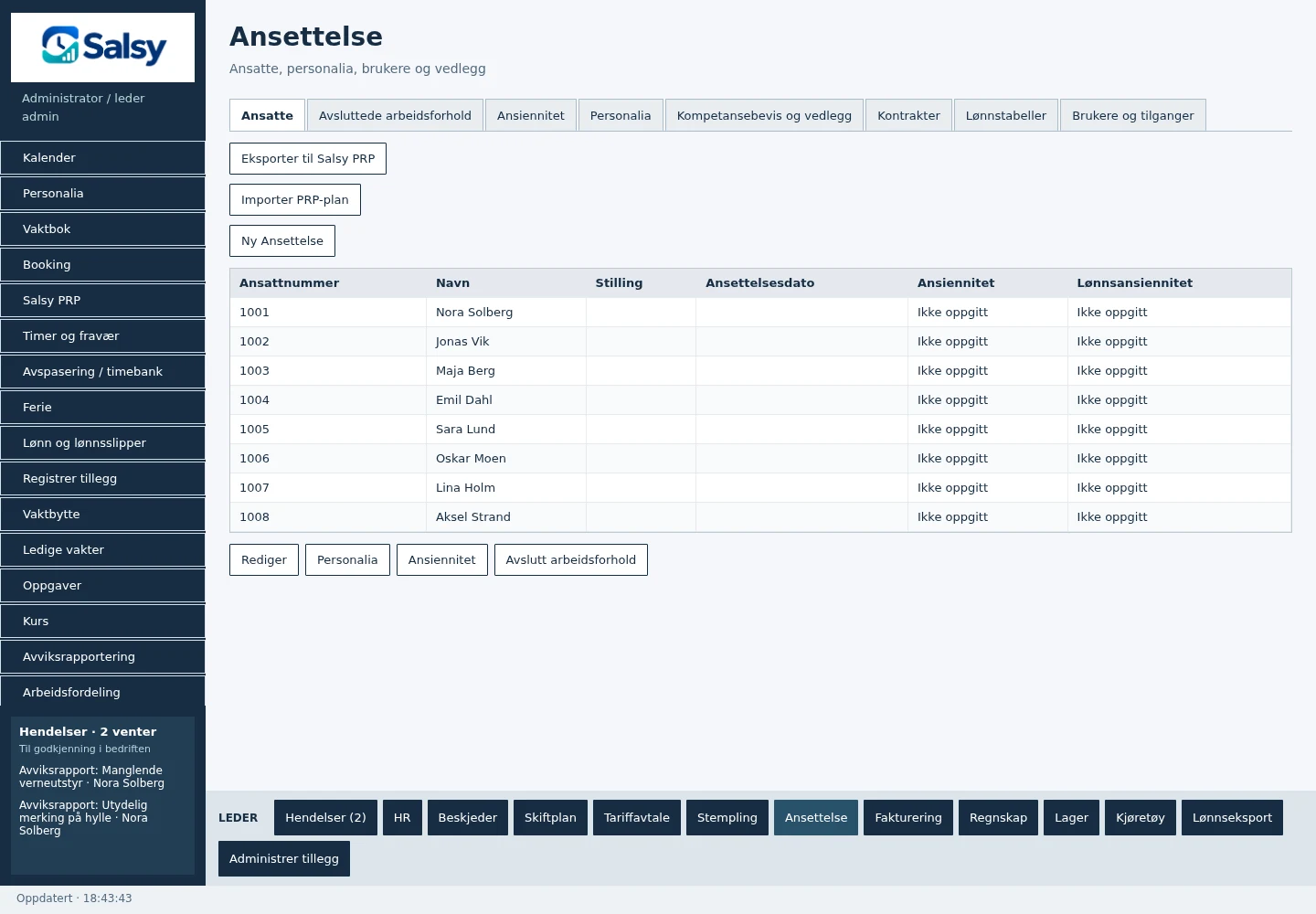The image size is (1316, 914).
Task: Select Salsy PRP in the sidebar
Action: click(102, 300)
